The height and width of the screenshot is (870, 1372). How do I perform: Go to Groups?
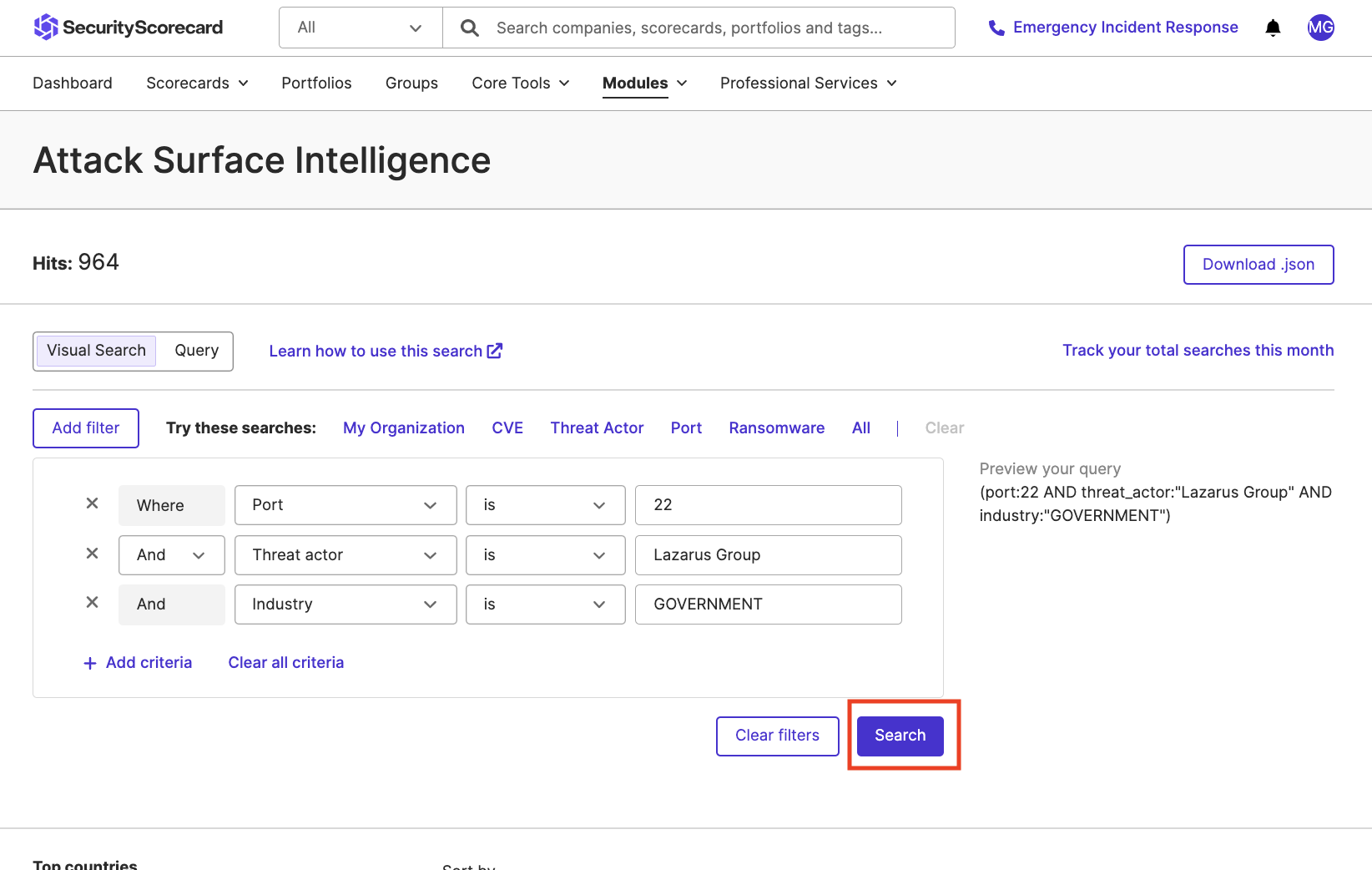pyautogui.click(x=411, y=83)
